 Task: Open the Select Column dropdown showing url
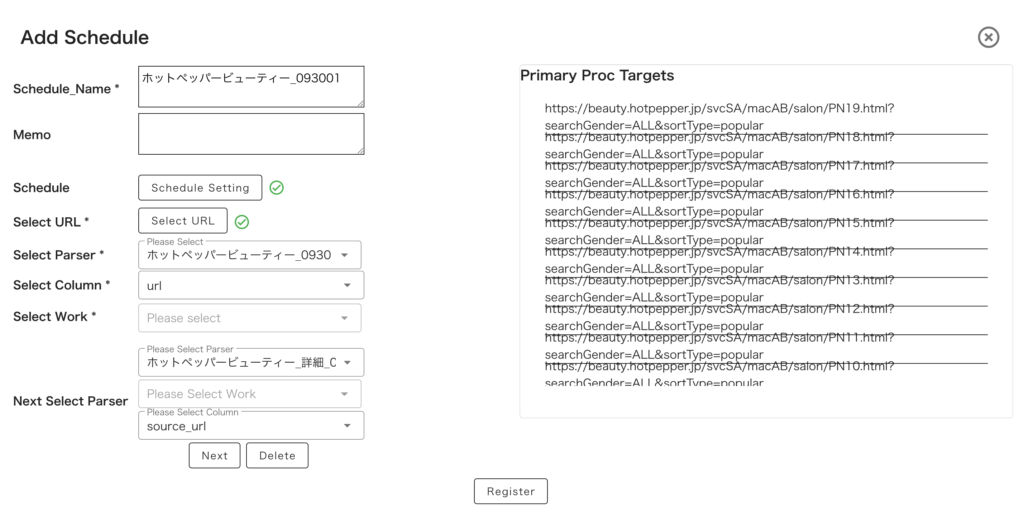[x=250, y=286]
